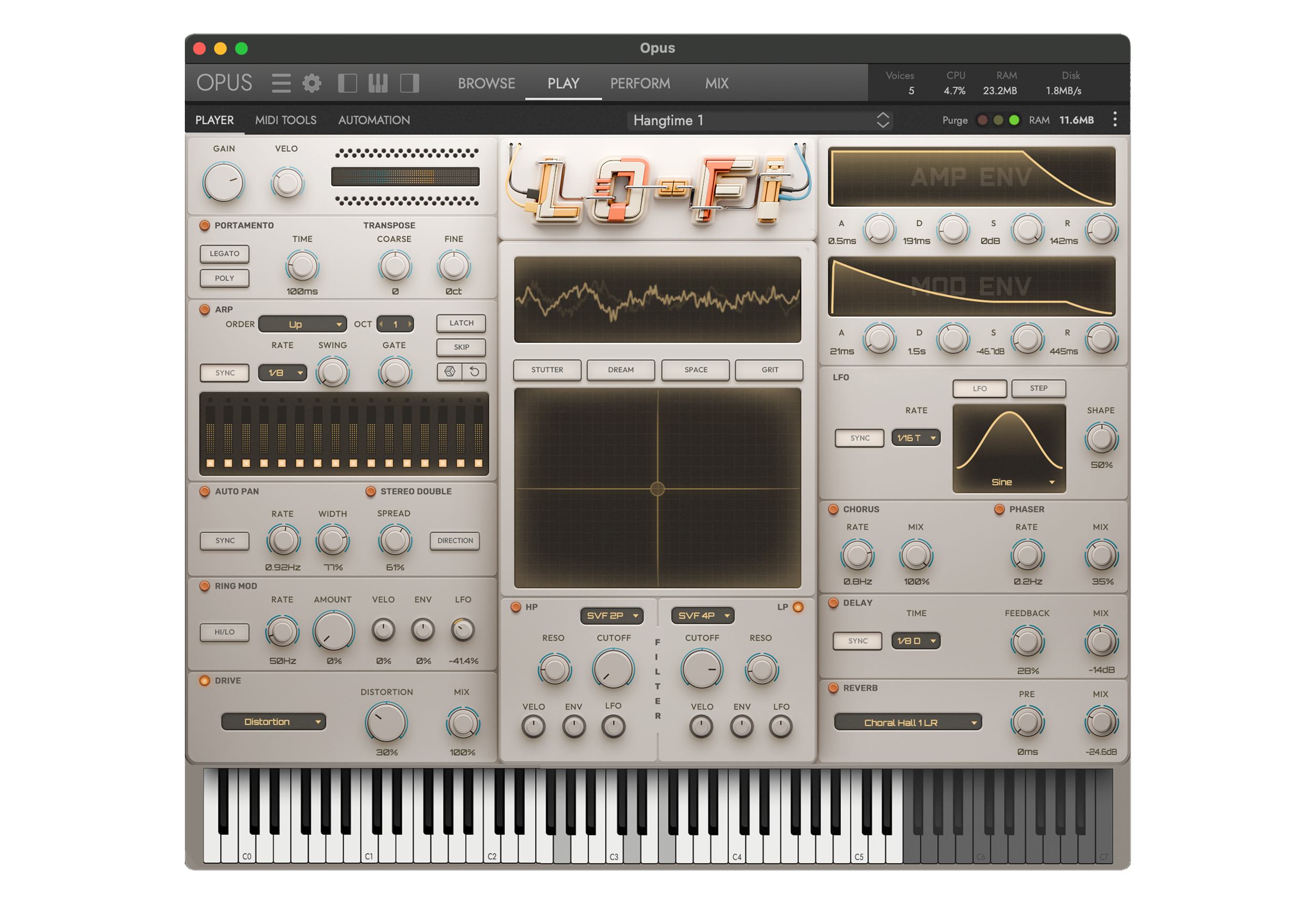
Task: Switch to the Perform tab
Action: click(640, 83)
